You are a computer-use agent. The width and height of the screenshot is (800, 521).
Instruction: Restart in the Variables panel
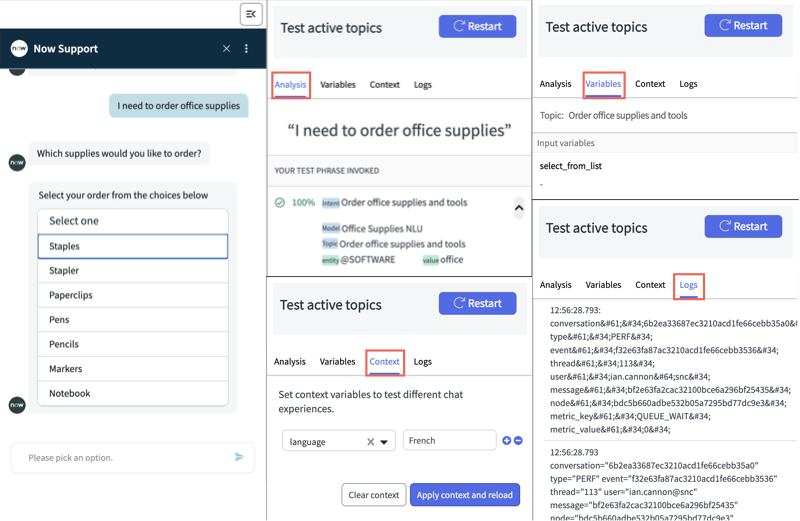tap(743, 26)
